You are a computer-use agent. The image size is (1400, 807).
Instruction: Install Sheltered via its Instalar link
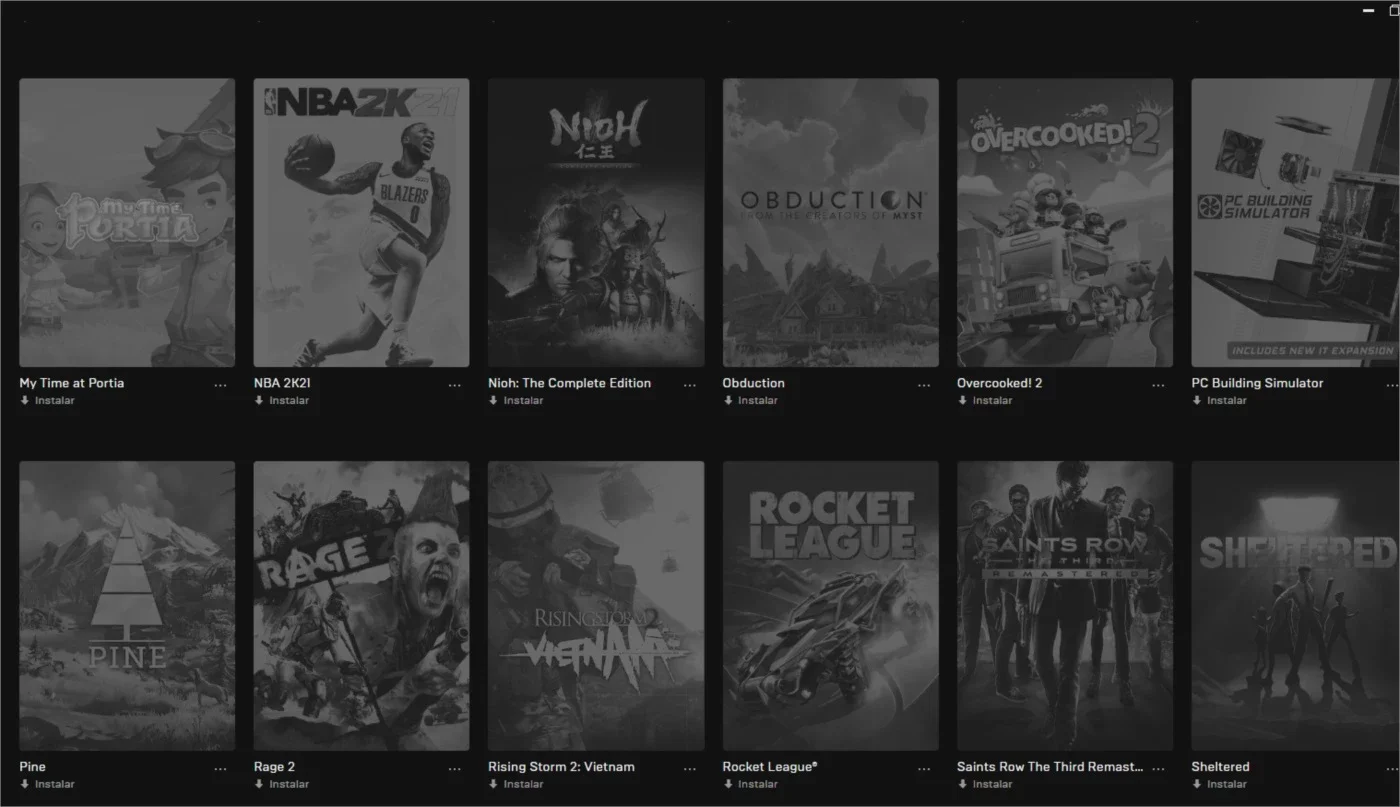click(x=1219, y=784)
